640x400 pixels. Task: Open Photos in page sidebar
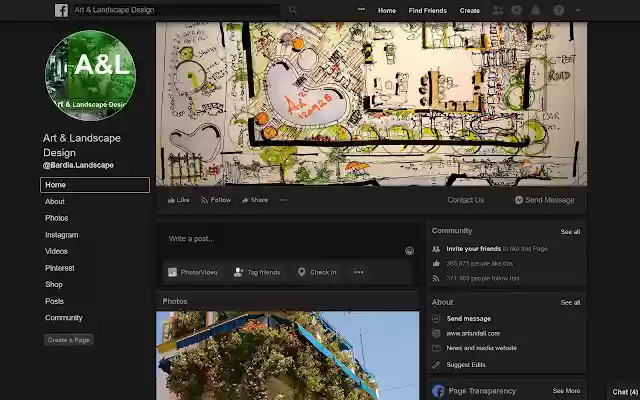click(57, 218)
